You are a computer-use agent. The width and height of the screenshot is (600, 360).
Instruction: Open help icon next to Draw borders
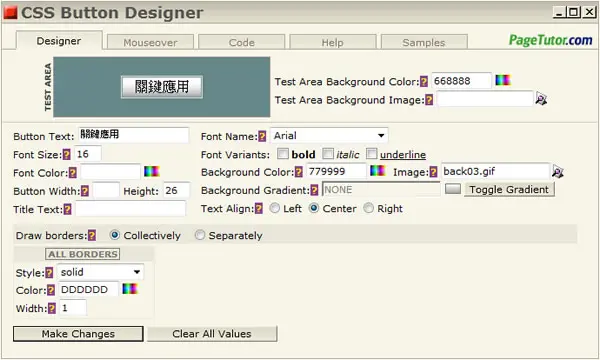[x=92, y=236]
